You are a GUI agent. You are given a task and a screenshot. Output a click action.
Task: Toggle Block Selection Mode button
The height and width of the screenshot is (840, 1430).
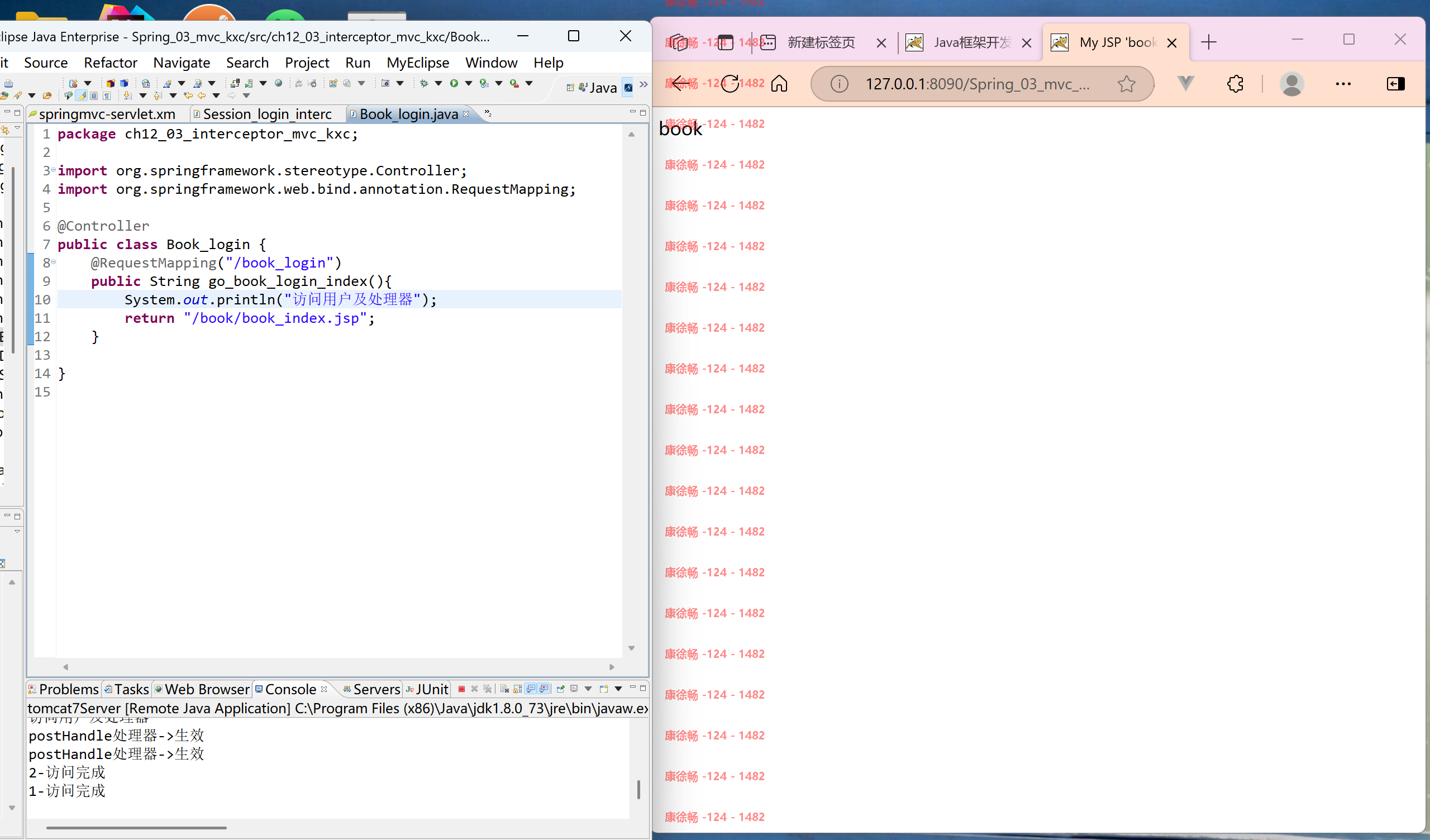tap(94, 96)
